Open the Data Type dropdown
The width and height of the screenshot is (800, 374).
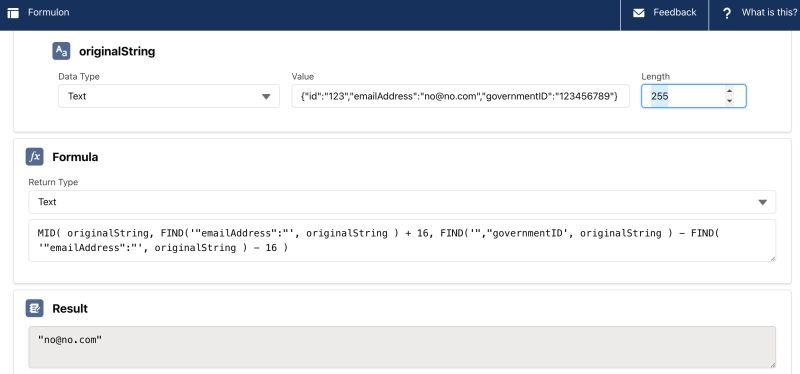[169, 96]
